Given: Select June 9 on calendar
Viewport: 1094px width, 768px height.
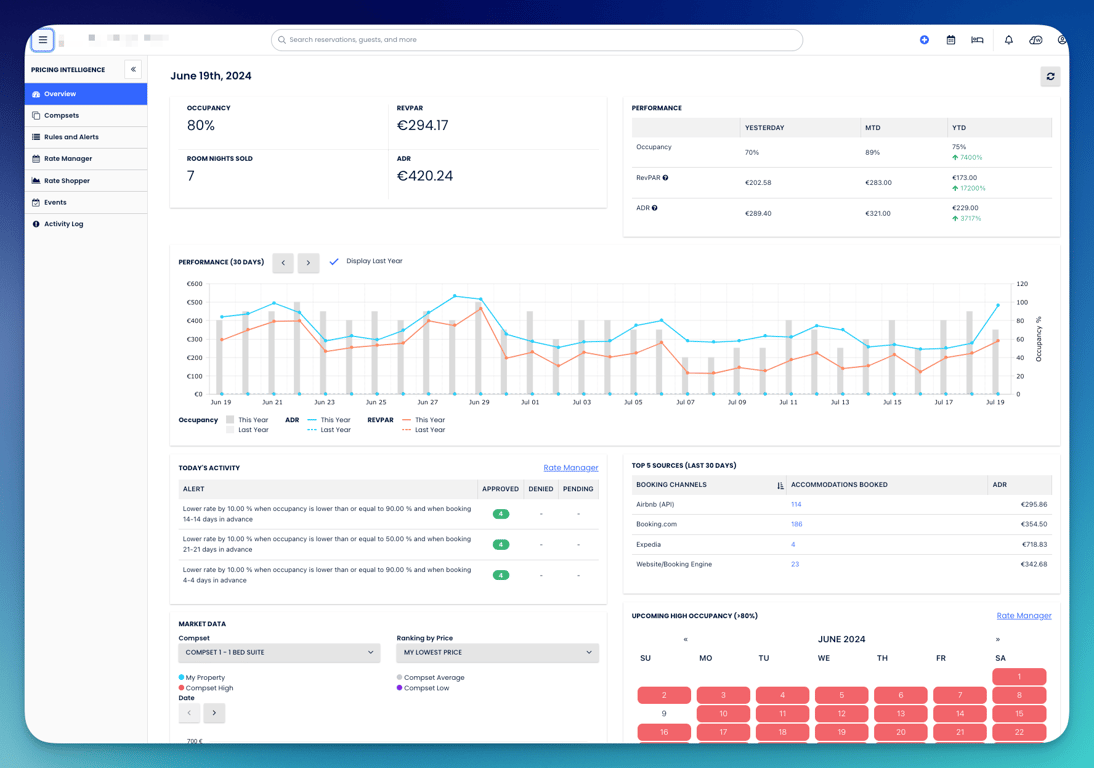Looking at the screenshot, I should (x=664, y=714).
